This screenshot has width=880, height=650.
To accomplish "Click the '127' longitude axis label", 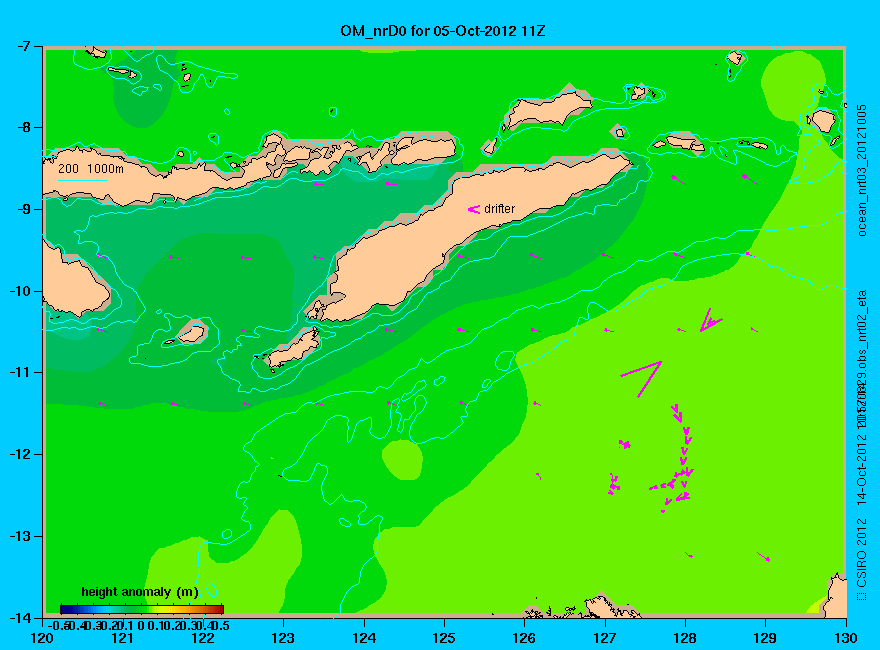I will pyautogui.click(x=604, y=638).
